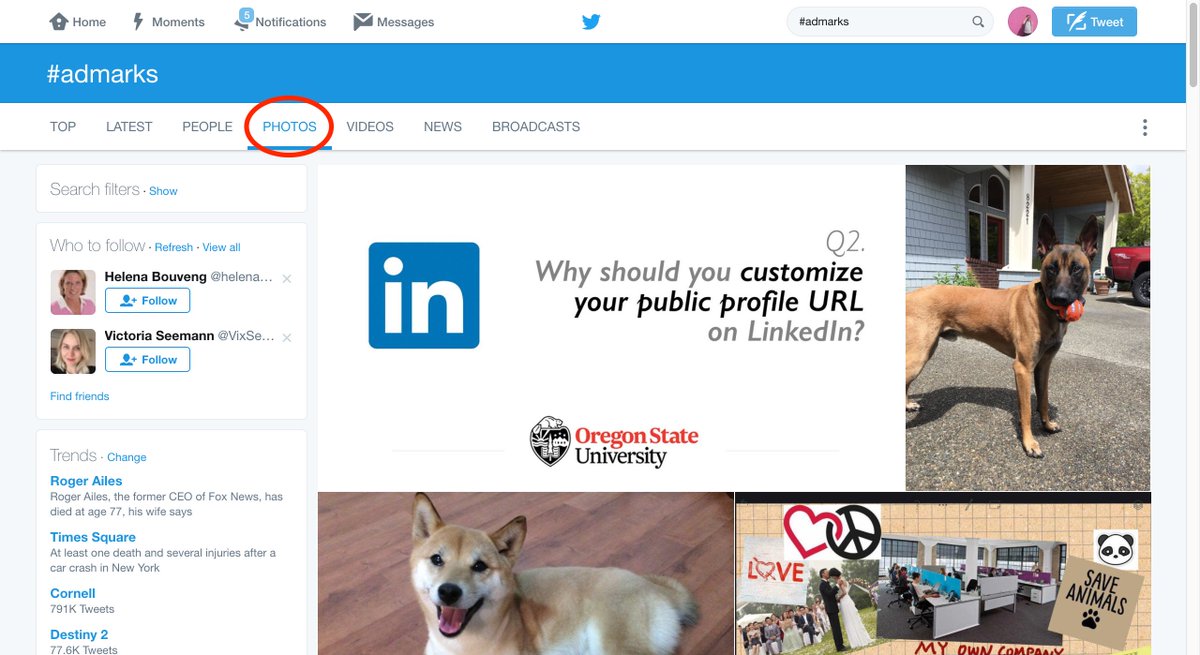Refresh Who to follow suggestions
Screen dimensions: 1200x655
[174, 247]
